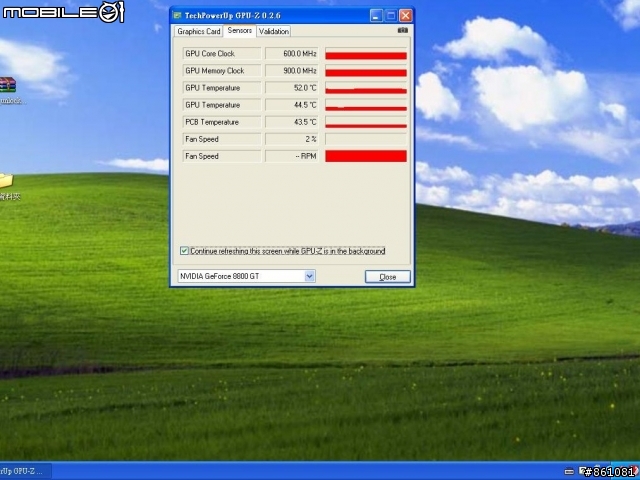Click the GPU Core Clock graph bar
640x480 pixels.
point(366,54)
